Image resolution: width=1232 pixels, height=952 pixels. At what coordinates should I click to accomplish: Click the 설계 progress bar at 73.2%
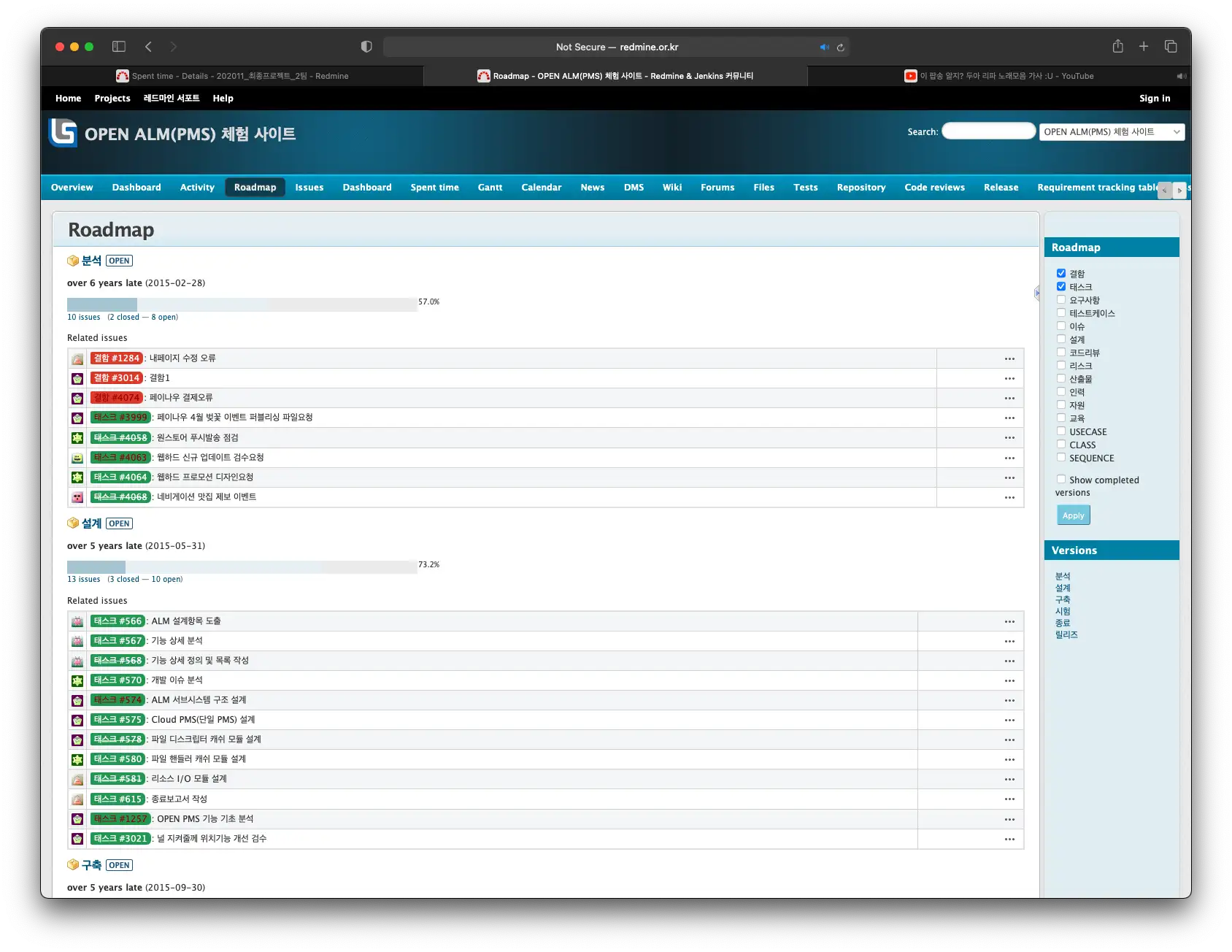[x=242, y=567]
